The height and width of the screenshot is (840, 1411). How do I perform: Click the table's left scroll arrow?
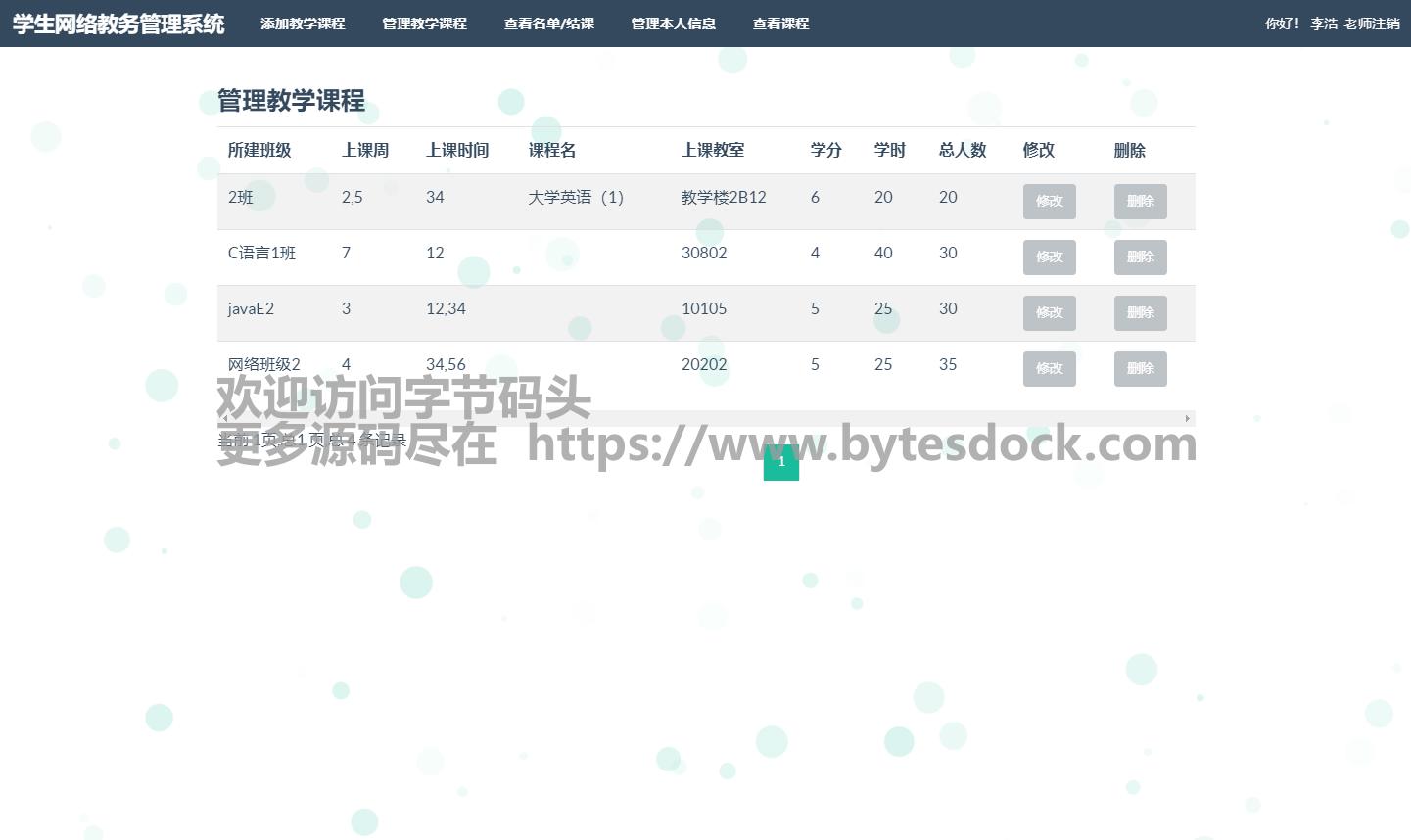click(224, 419)
